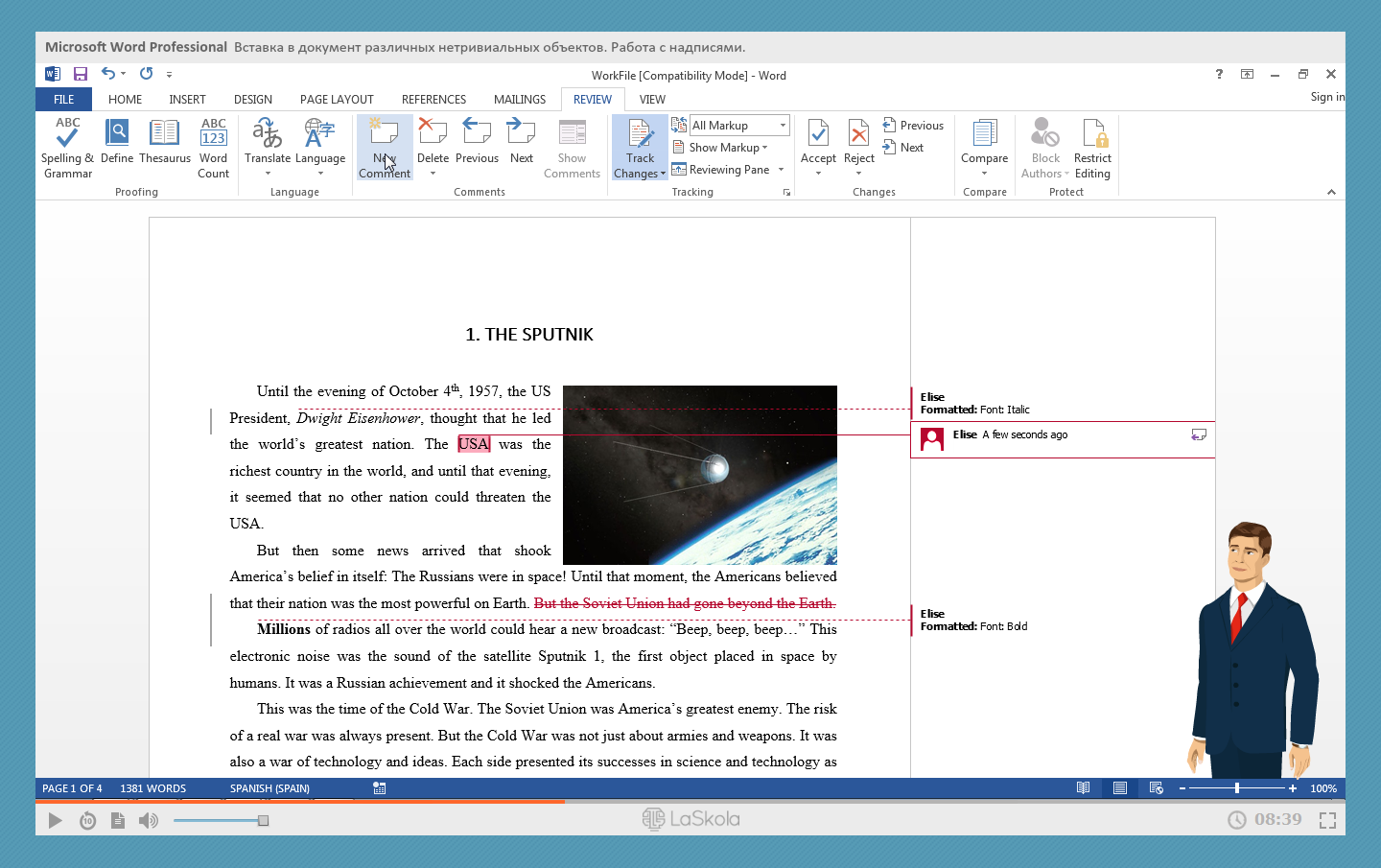Expand the Accept changes dropdown arrow

(x=818, y=174)
